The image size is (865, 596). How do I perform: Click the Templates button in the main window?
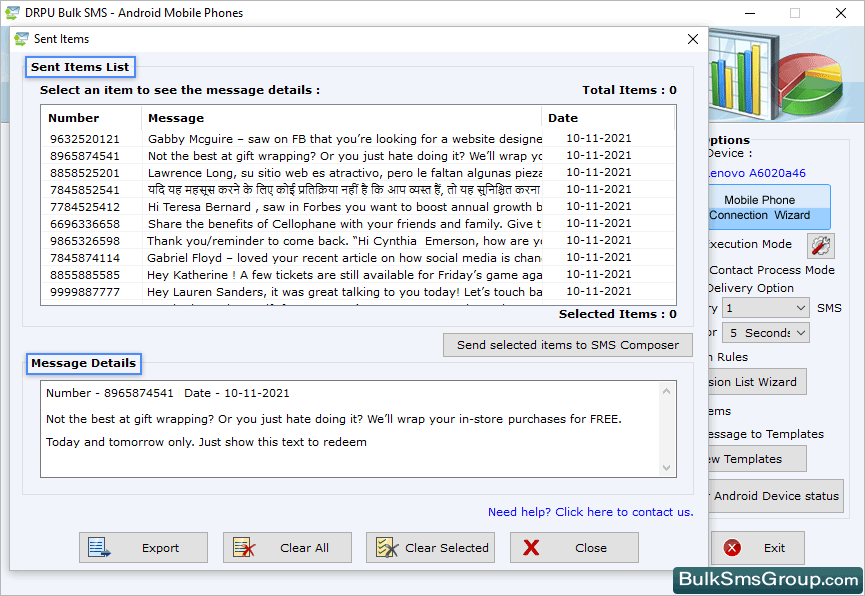tap(757, 459)
